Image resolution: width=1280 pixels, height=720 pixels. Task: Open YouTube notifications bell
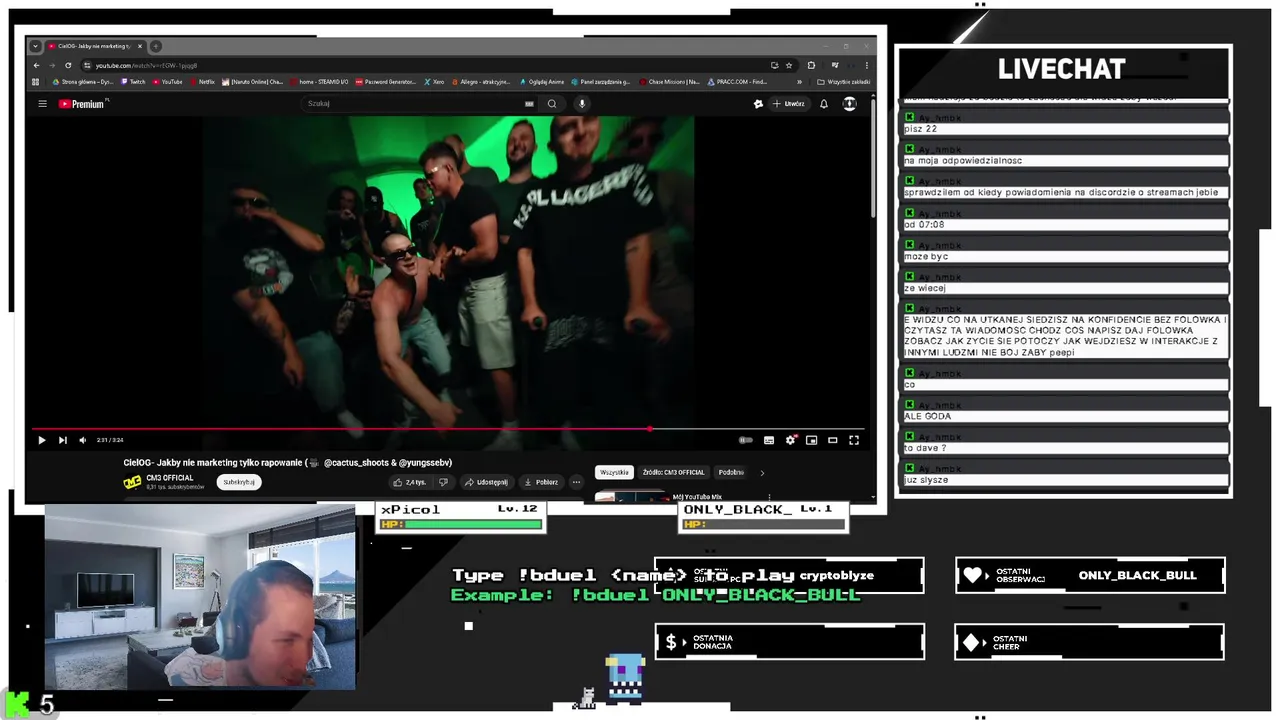pos(824,104)
